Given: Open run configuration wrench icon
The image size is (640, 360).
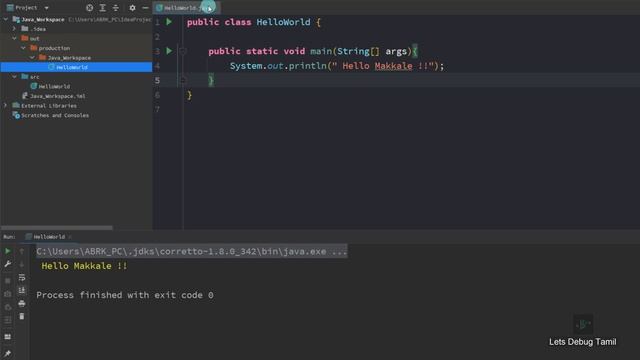Looking at the screenshot, I should [7, 264].
